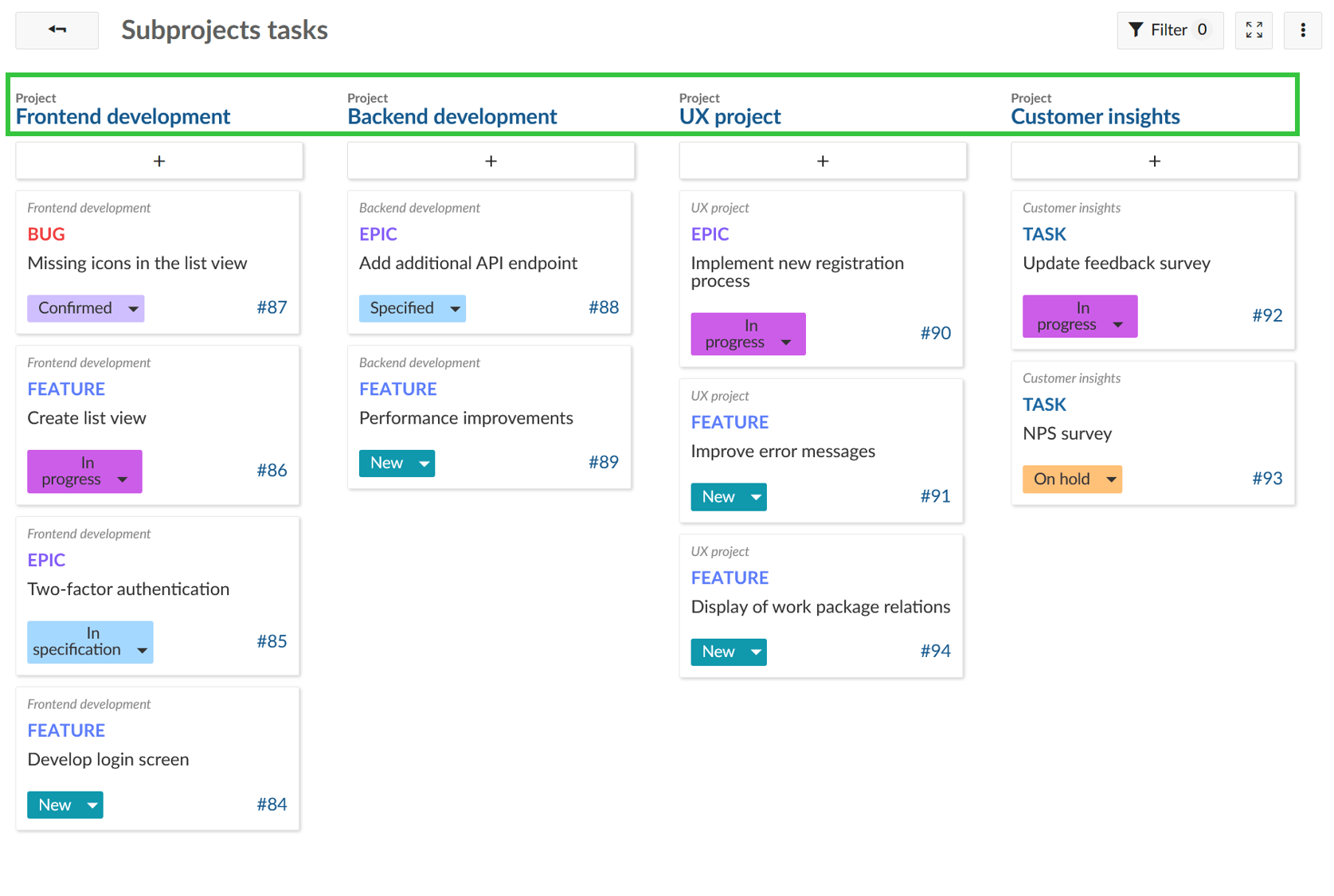Open the Frontend development project link
1334x896 pixels.
click(123, 116)
